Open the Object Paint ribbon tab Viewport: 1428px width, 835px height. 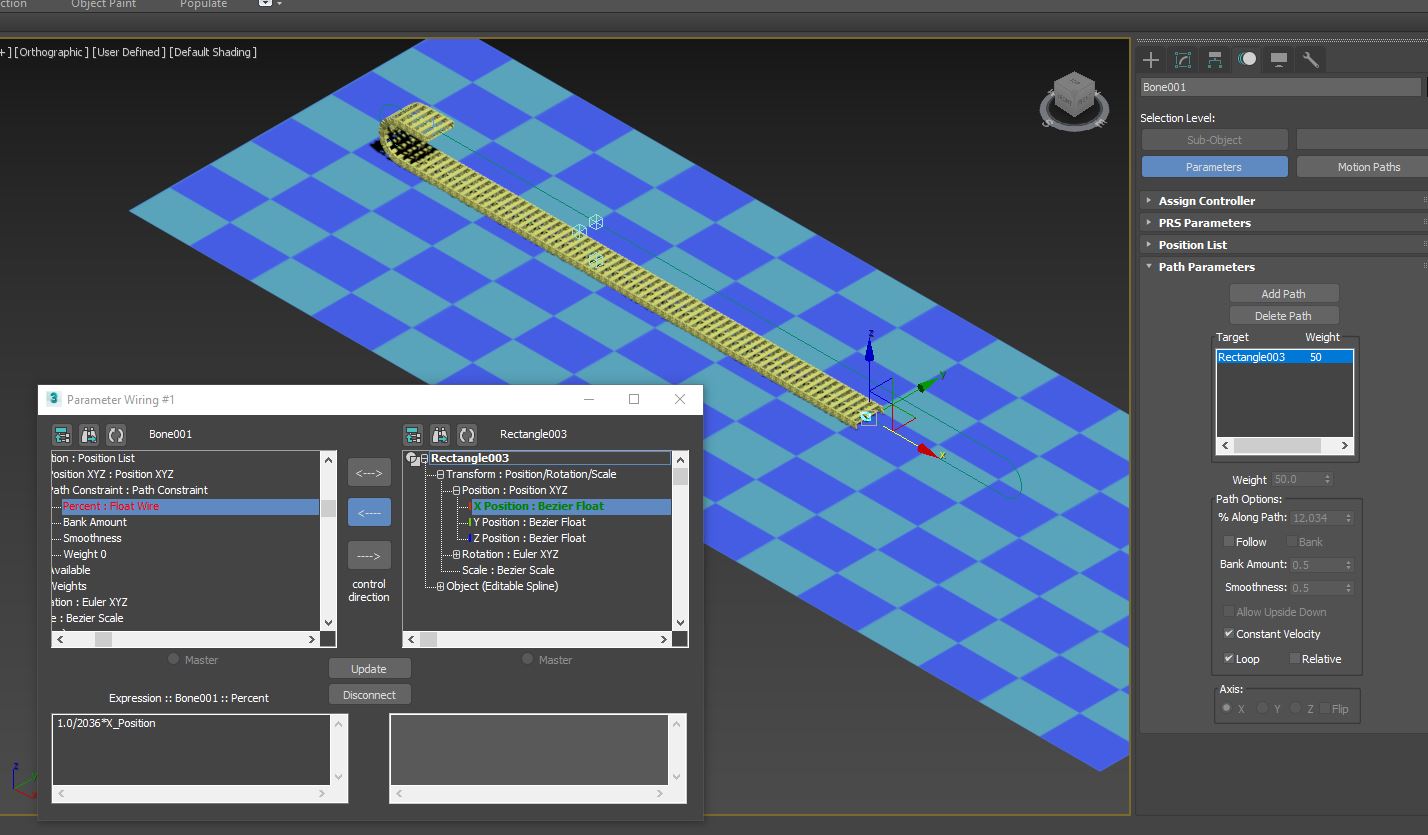click(x=106, y=4)
